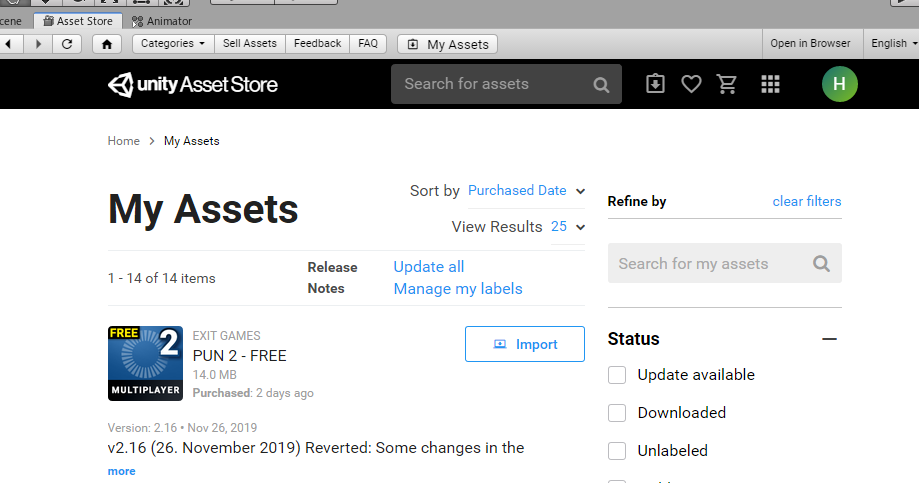This screenshot has width=919, height=483.
Task: Open the Asset Store home icon
Action: click(x=107, y=44)
